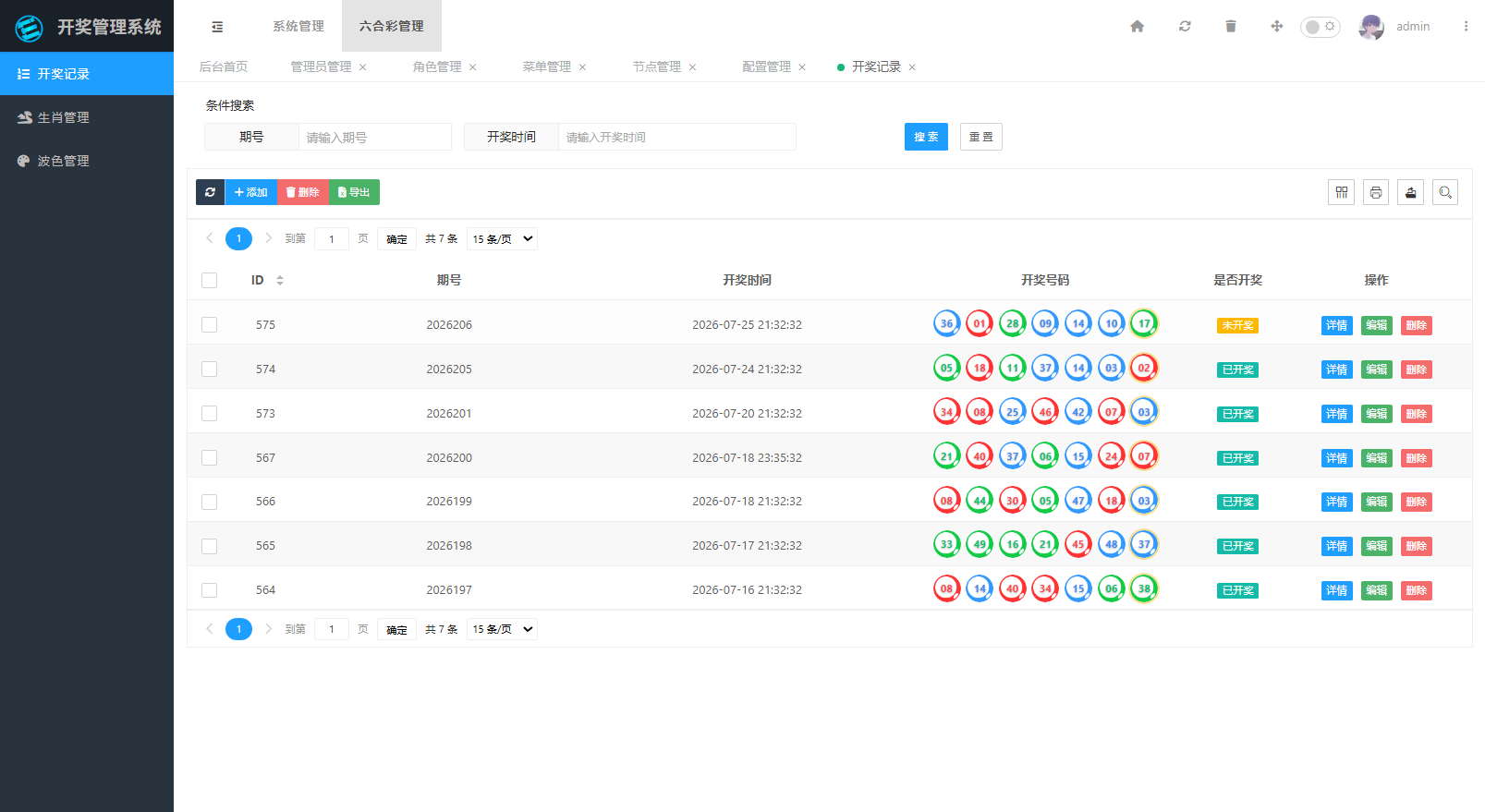Refresh the table with the dark button
This screenshot has width=1485, height=812.
click(x=210, y=192)
